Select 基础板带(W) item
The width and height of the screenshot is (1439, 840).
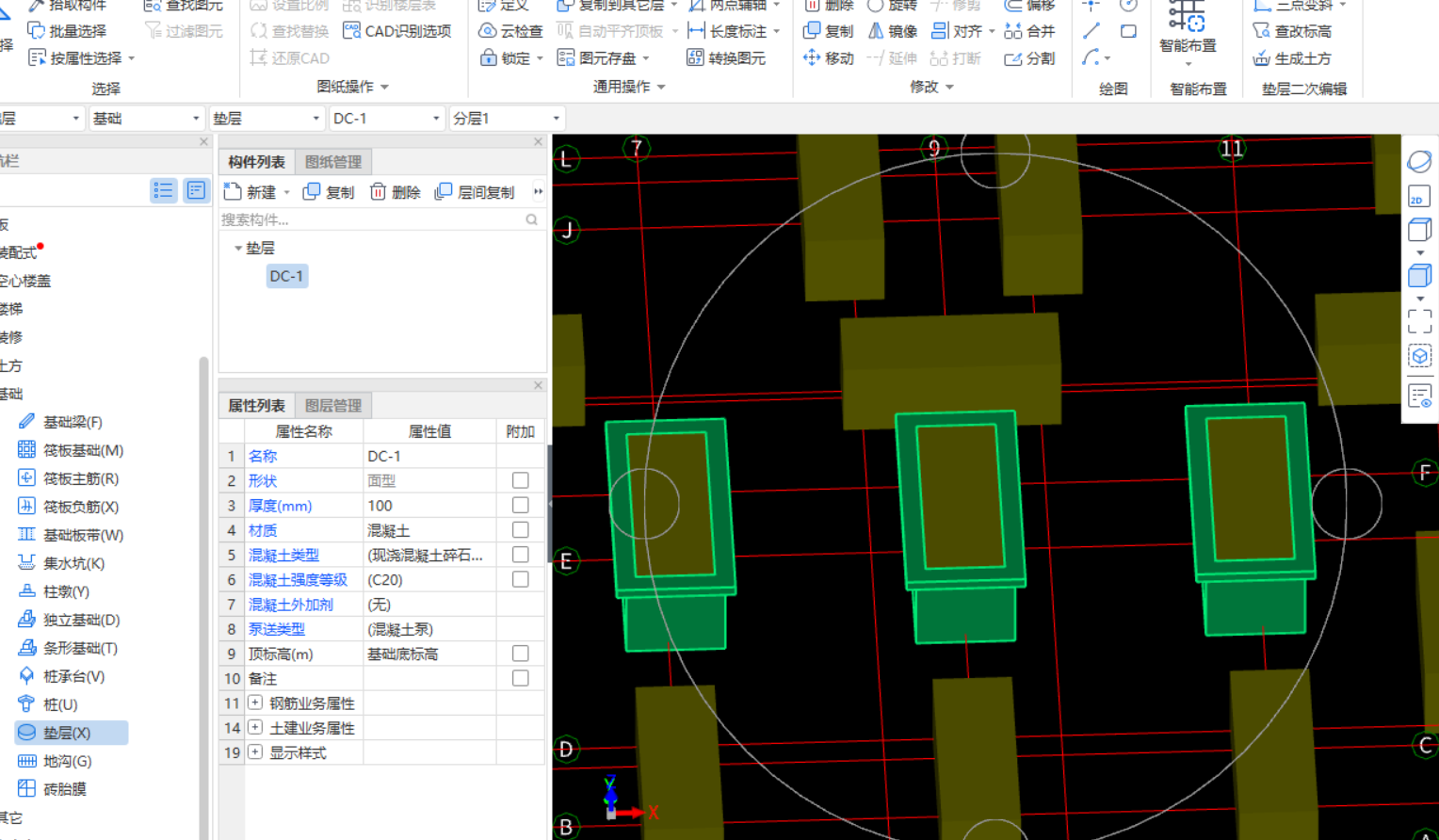[x=71, y=535]
